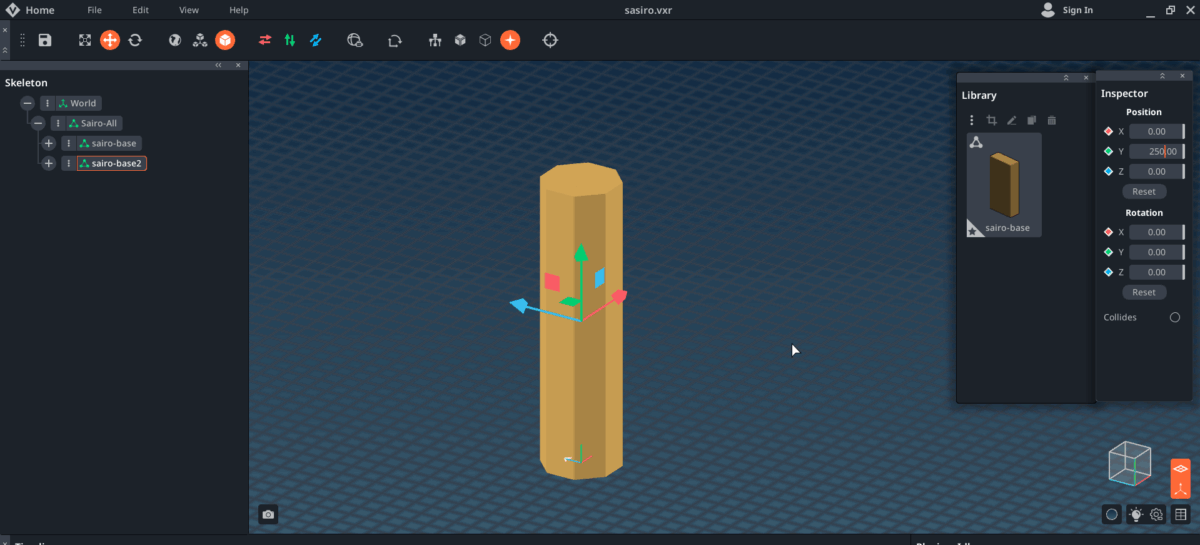Viewport: 1200px width, 545px height.
Task: Click the Position Z value field
Action: coord(1157,171)
